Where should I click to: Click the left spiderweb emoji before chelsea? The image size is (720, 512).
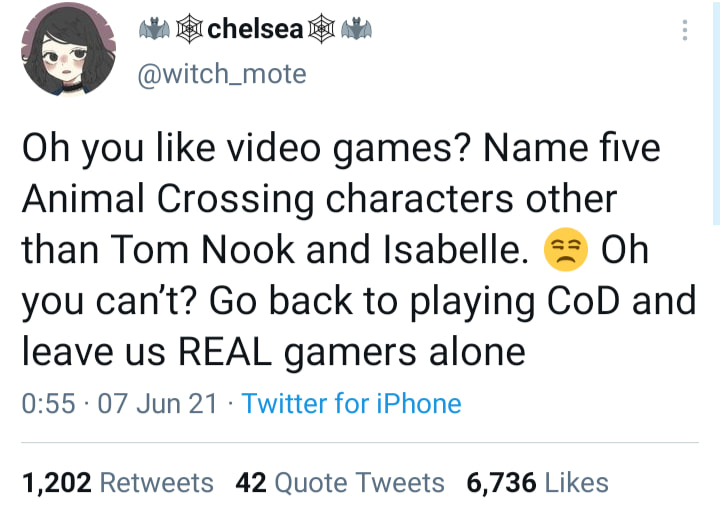coord(190,29)
